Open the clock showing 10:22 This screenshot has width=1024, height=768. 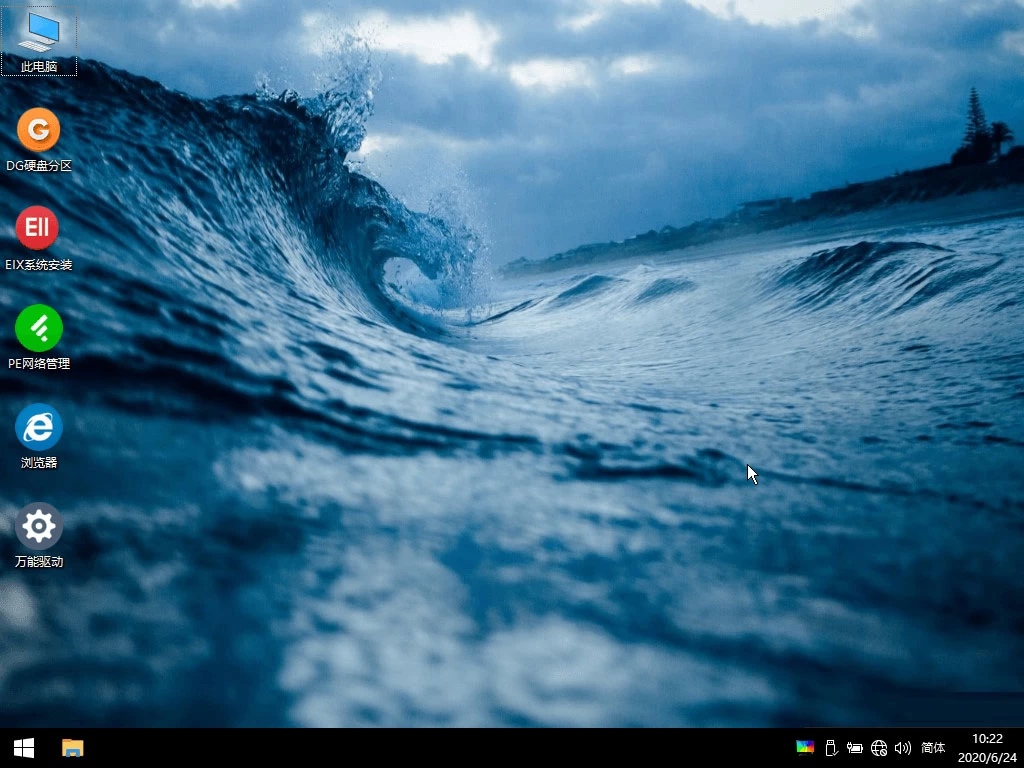[x=986, y=738]
